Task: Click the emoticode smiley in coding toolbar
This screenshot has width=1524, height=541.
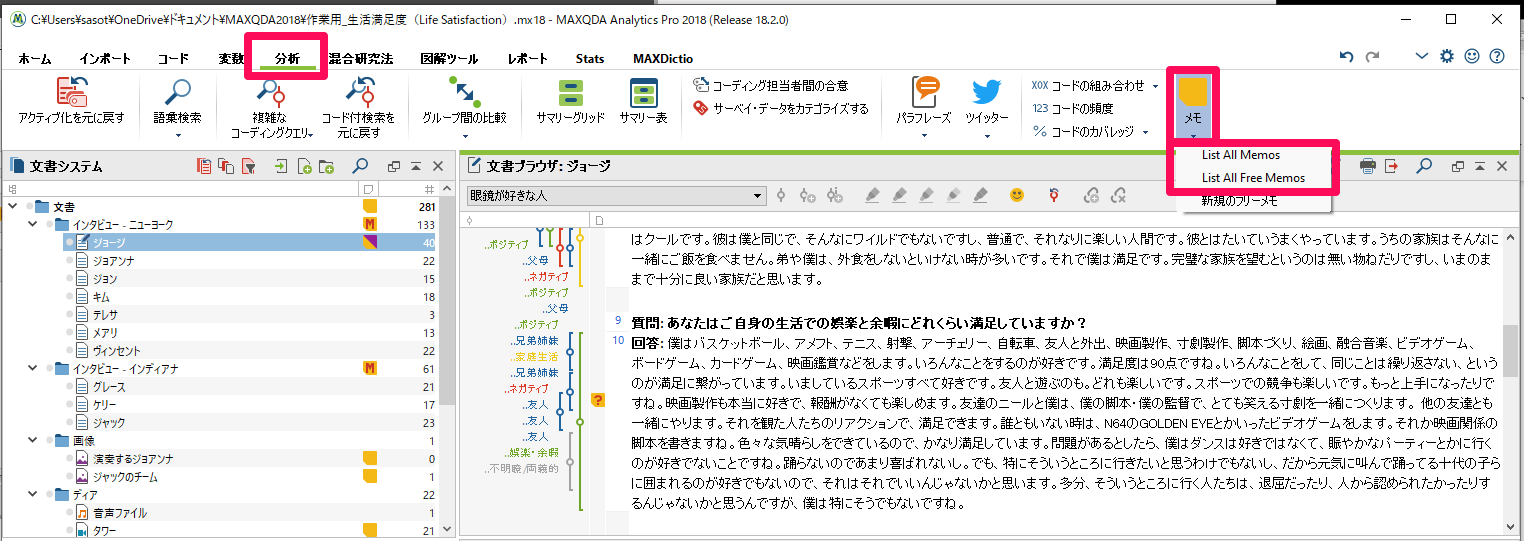Action: [x=1017, y=195]
